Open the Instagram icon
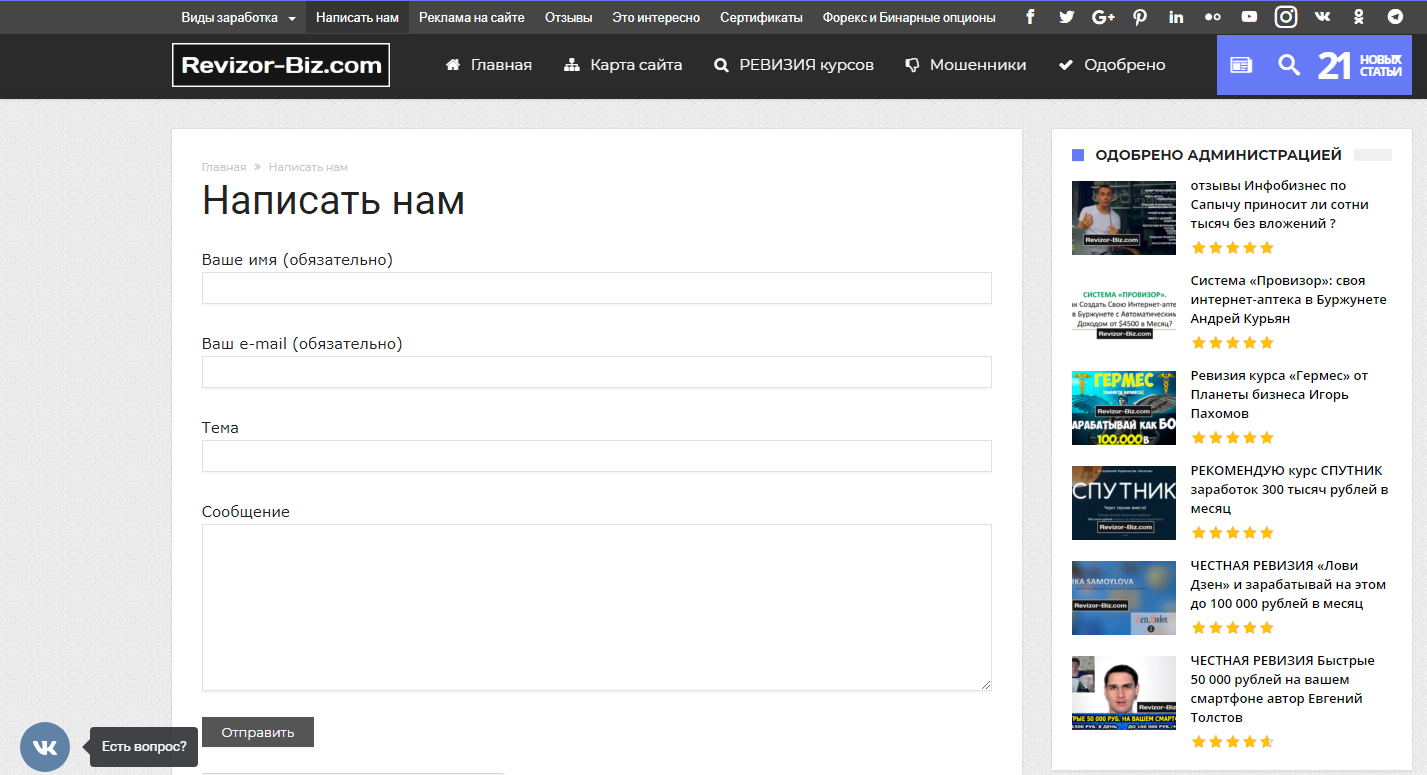Image resolution: width=1427 pixels, height=775 pixels. [1286, 17]
